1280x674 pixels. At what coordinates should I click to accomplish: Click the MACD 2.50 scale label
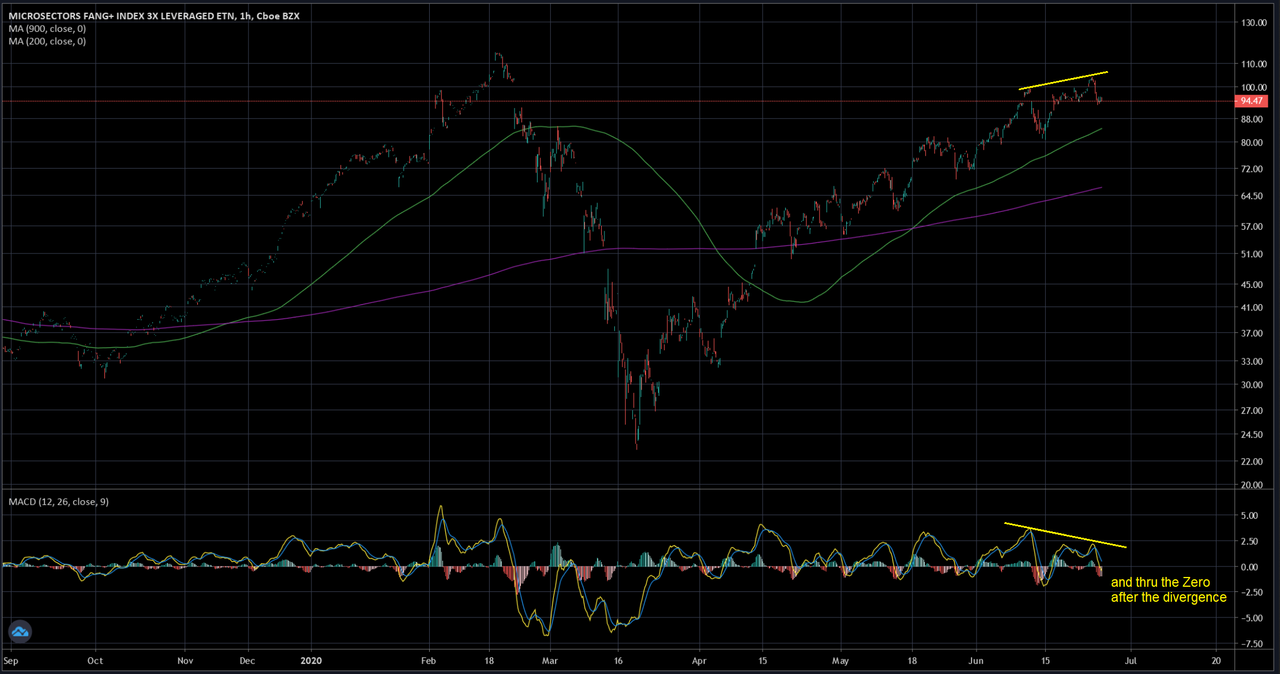coord(1251,542)
